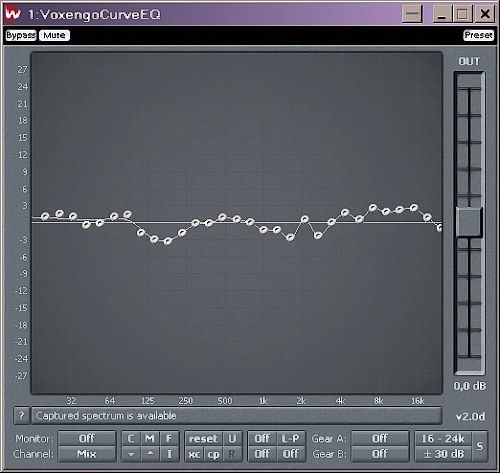Toggle the Off button left of L-P

[262, 438]
